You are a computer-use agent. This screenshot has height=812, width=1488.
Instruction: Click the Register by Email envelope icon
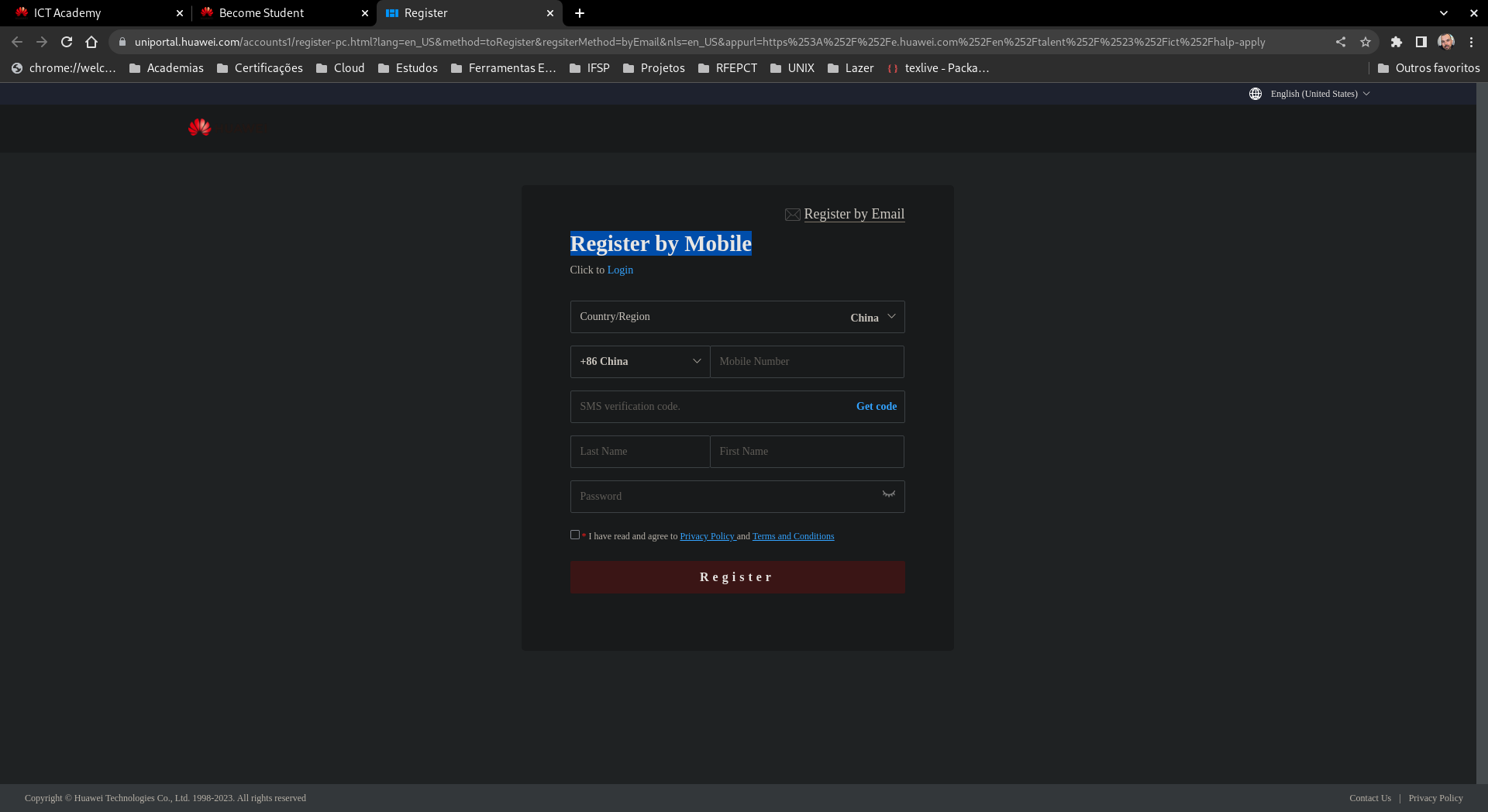(792, 214)
